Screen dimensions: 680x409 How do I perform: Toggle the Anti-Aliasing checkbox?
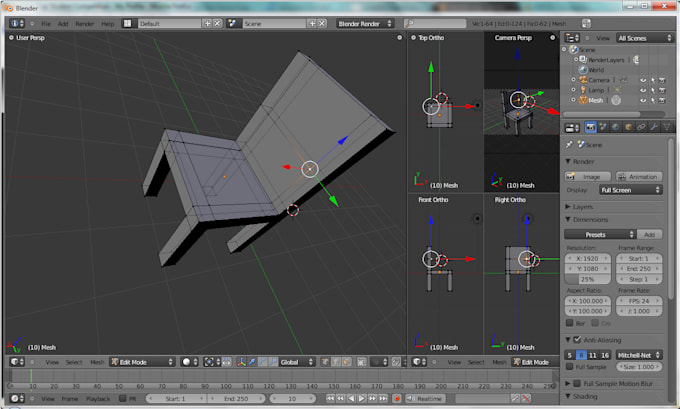click(x=577, y=340)
